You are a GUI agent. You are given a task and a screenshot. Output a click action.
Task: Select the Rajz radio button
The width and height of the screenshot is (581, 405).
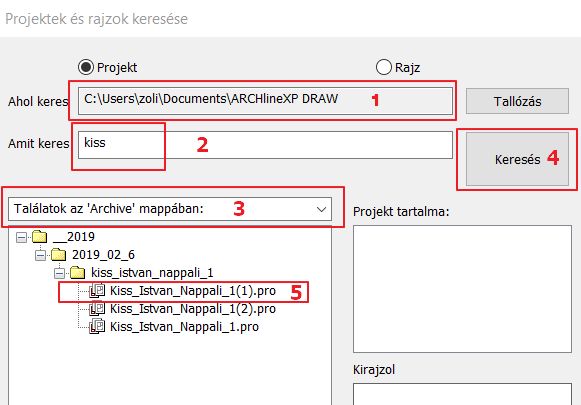(x=384, y=67)
